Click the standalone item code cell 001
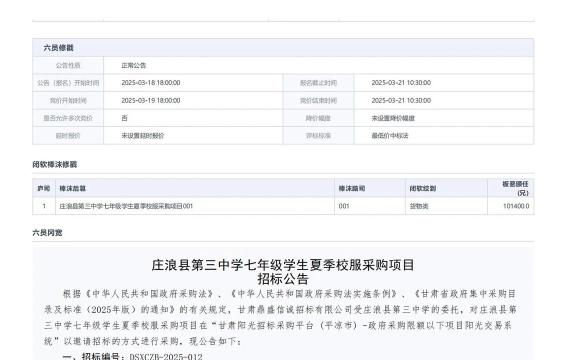 tap(344, 206)
